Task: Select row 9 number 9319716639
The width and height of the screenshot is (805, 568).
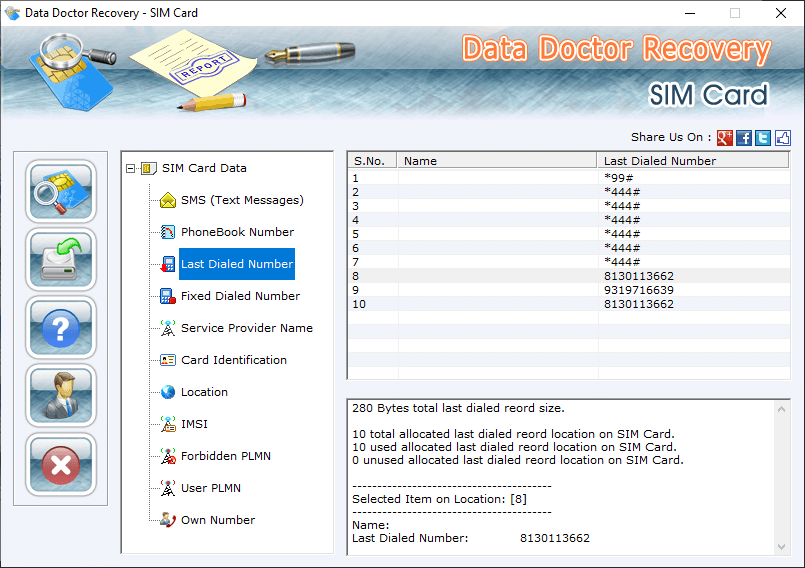Action: [569, 290]
